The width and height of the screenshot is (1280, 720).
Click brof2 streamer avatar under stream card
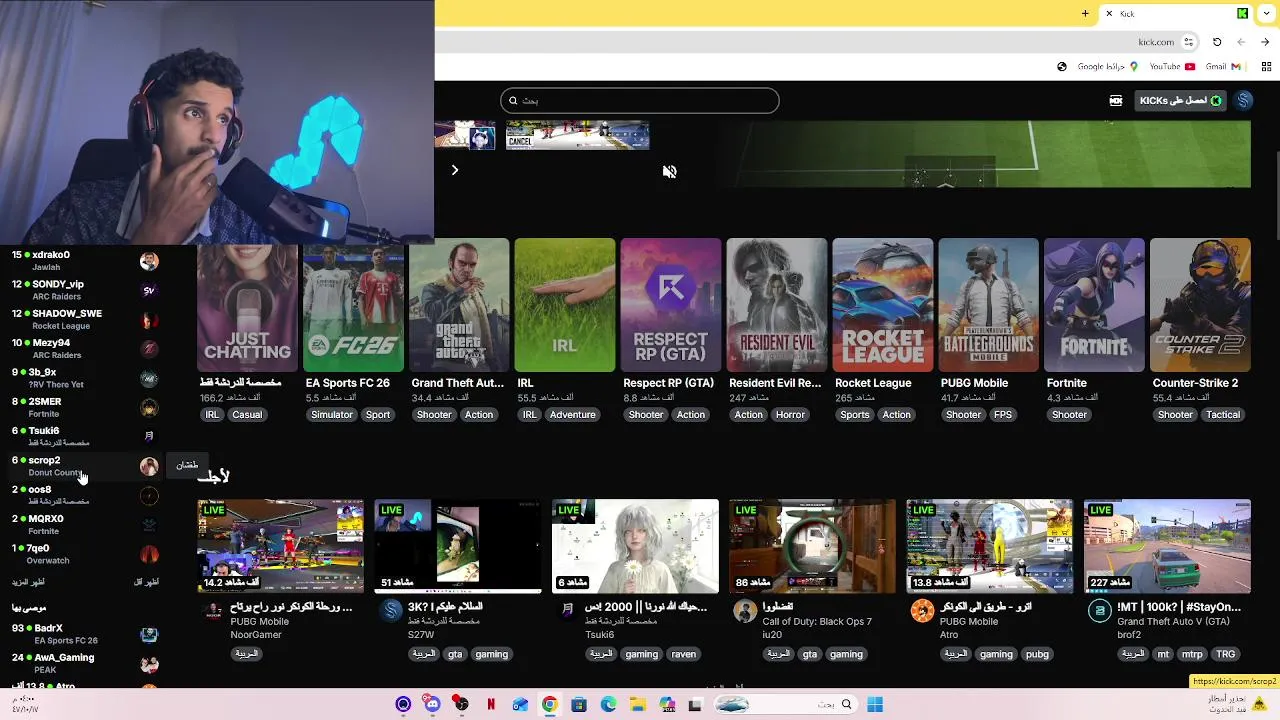tap(1099, 611)
